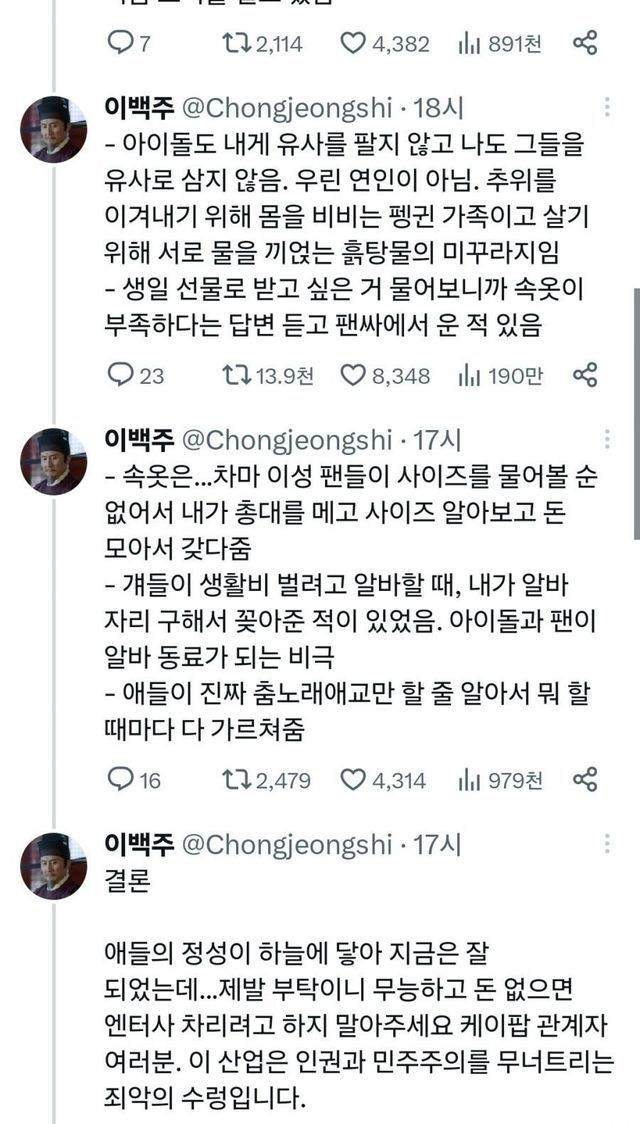Share the 18시 tweet about 펭귄 가족
This screenshot has width=640, height=1124.
click(585, 375)
